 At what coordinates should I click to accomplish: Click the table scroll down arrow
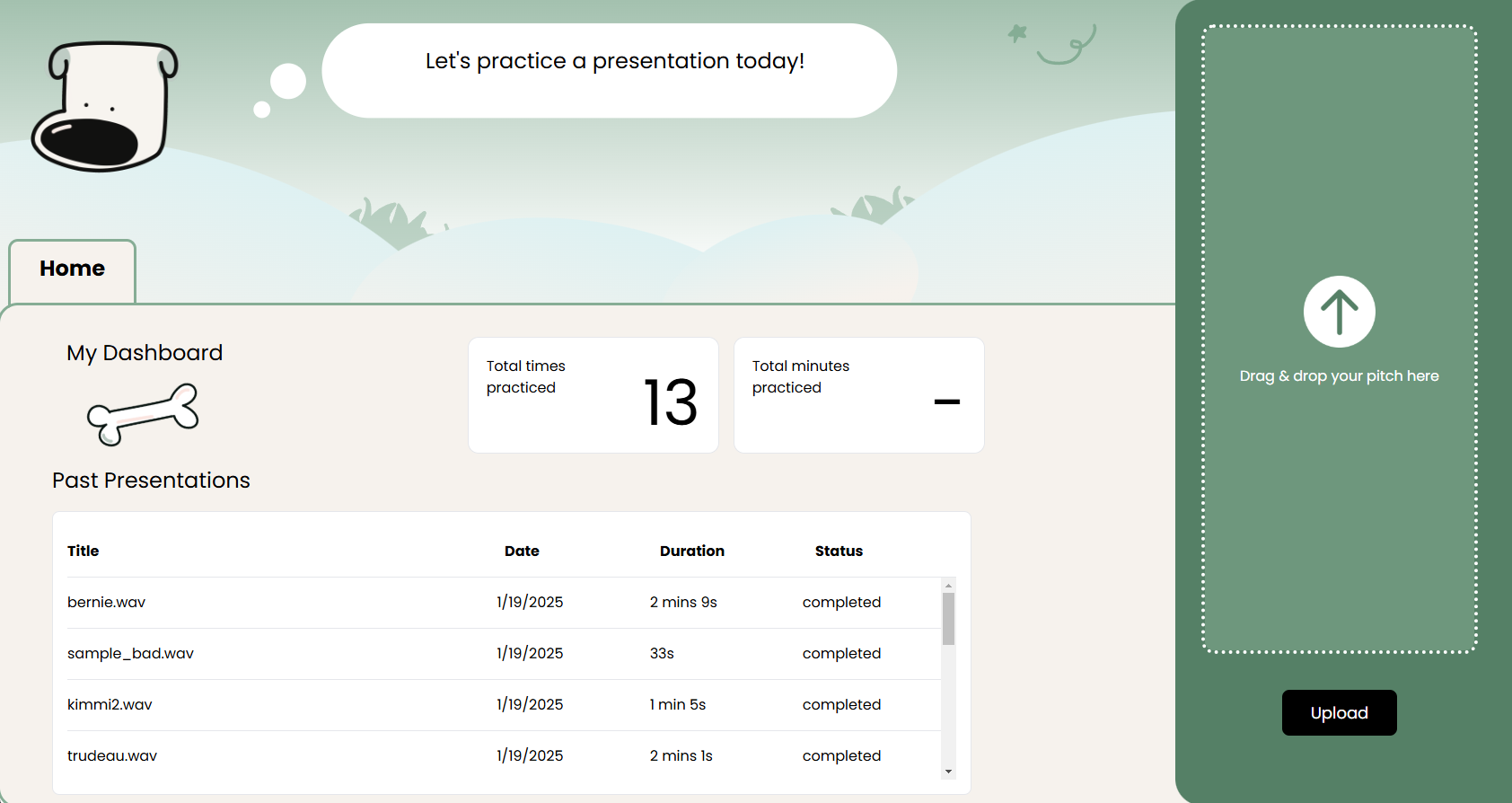pos(948,772)
